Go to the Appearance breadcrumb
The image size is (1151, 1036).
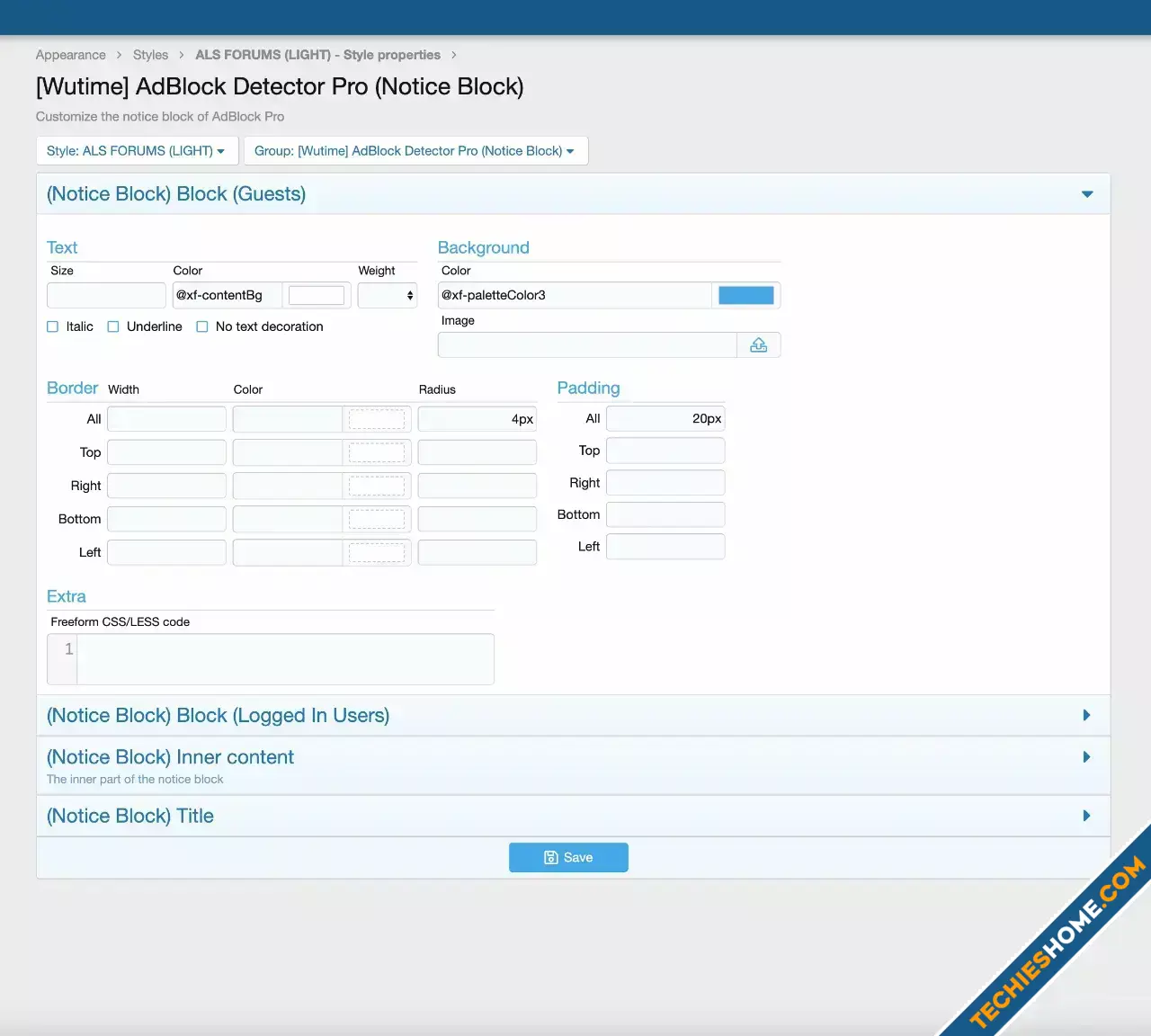point(70,55)
